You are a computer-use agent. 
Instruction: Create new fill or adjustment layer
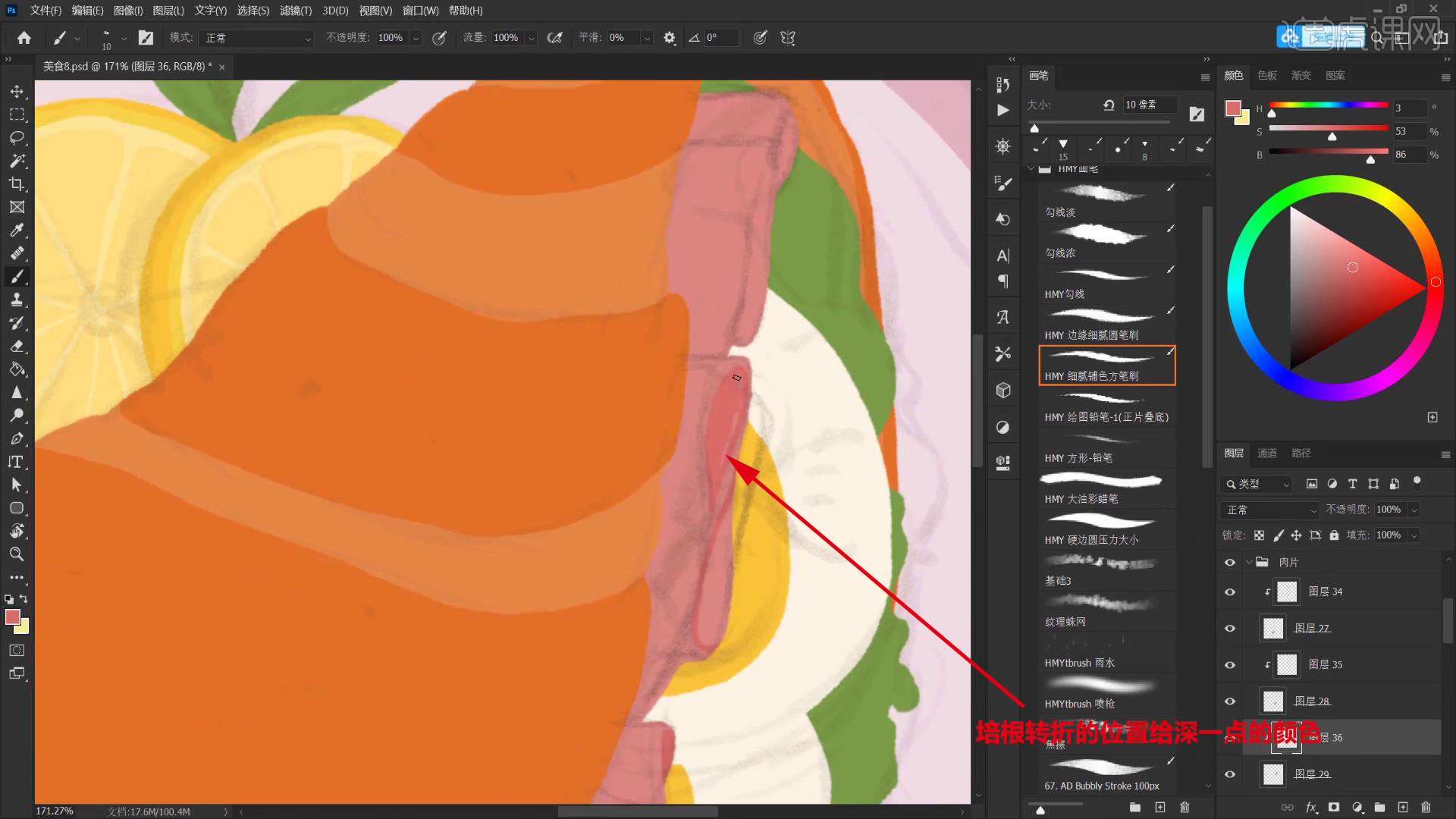click(x=1357, y=808)
